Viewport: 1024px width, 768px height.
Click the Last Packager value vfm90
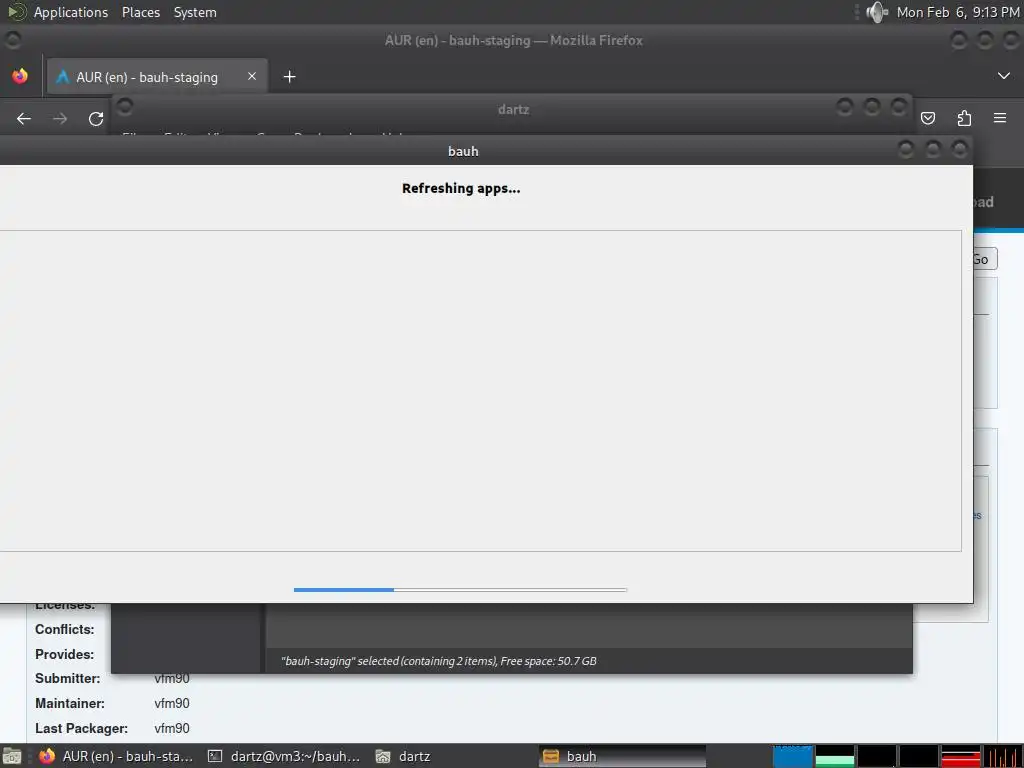[x=172, y=728]
